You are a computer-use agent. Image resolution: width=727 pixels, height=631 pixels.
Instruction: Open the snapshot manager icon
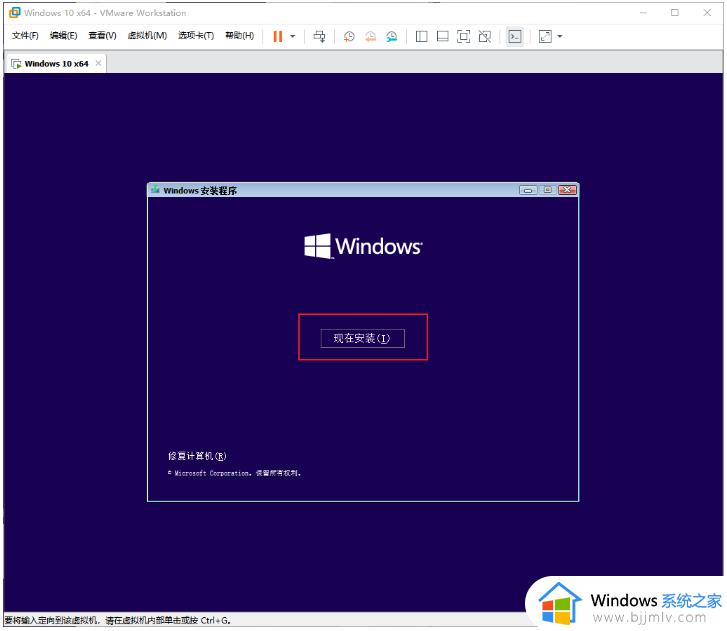(392, 36)
